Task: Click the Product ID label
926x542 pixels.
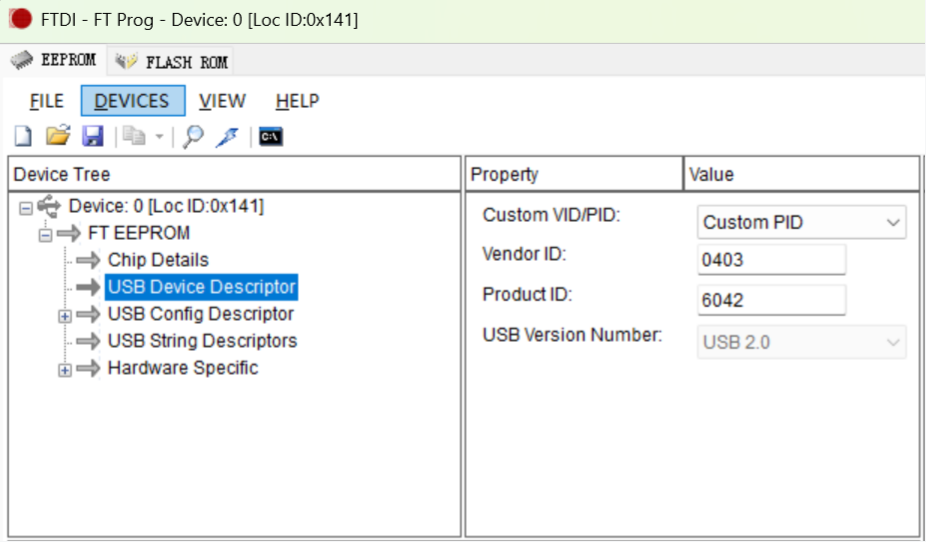Action: 527,294
